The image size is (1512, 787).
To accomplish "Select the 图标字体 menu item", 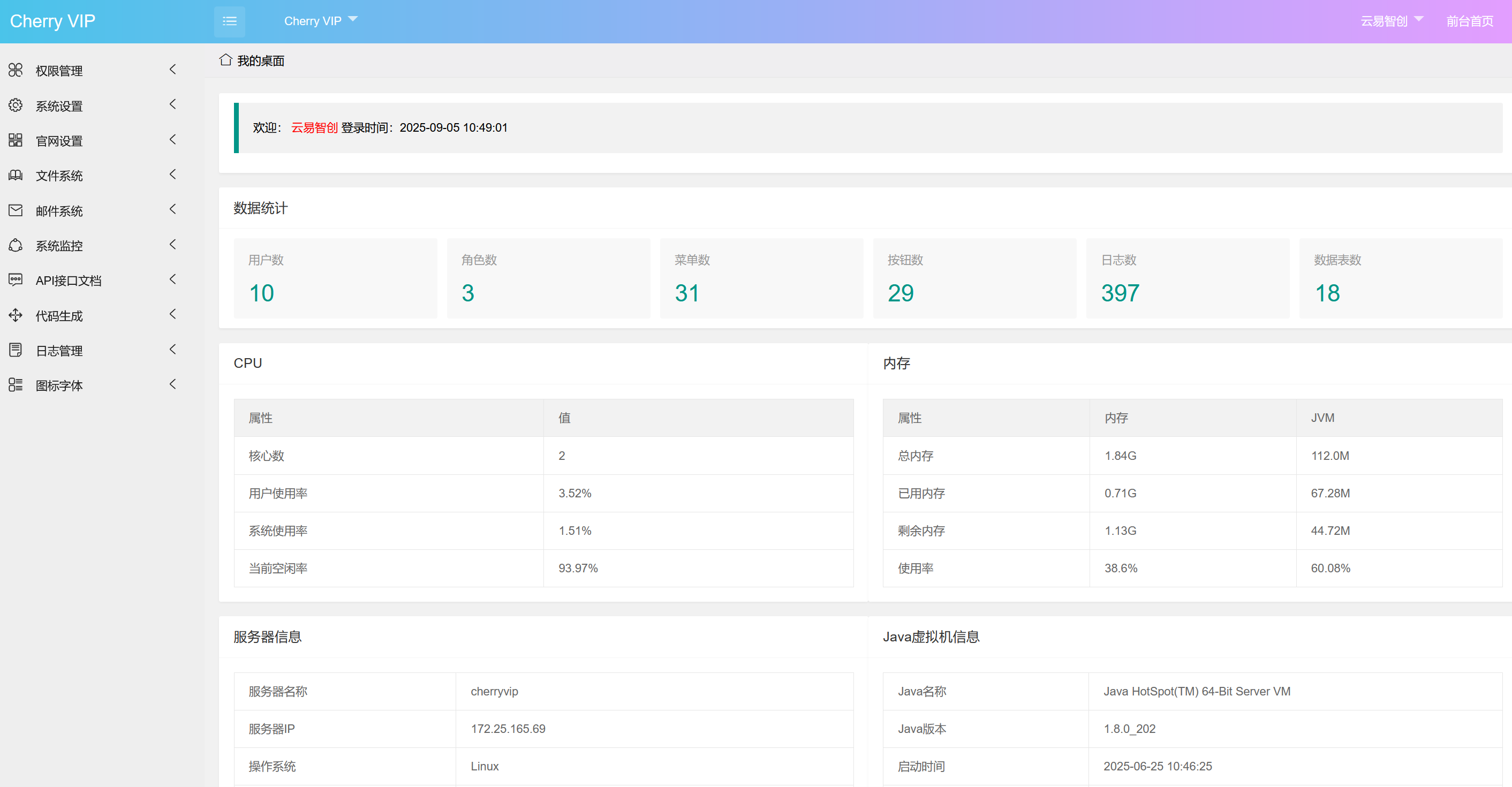I will click(x=59, y=385).
